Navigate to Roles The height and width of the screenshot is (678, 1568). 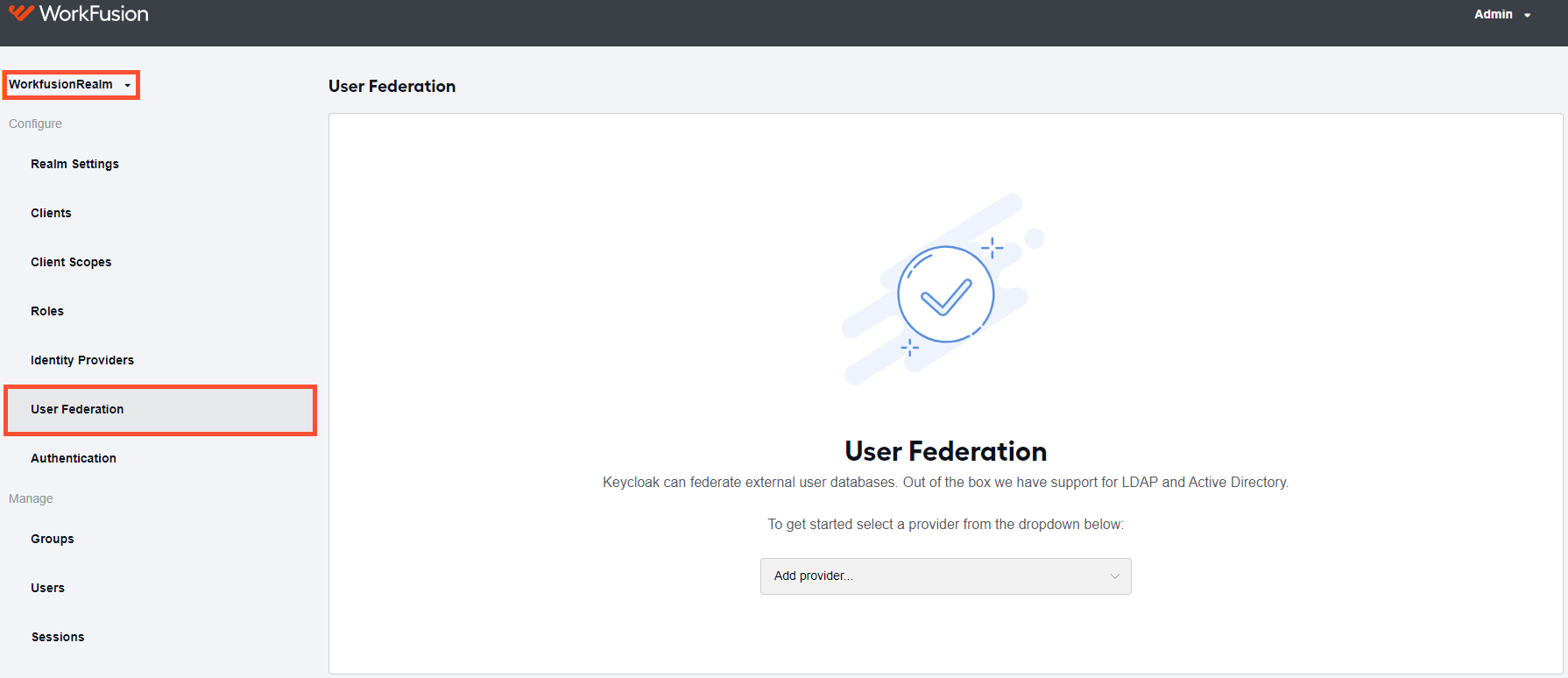pos(47,311)
